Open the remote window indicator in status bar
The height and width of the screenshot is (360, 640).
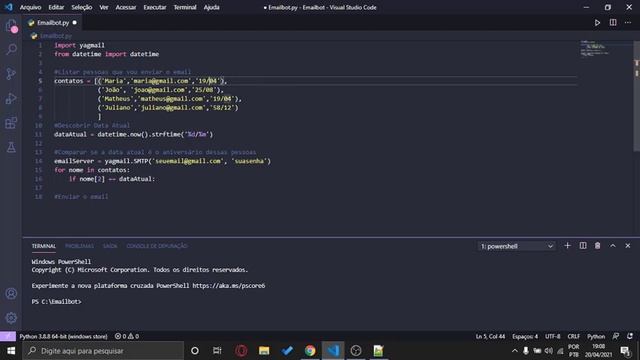tap(8, 336)
